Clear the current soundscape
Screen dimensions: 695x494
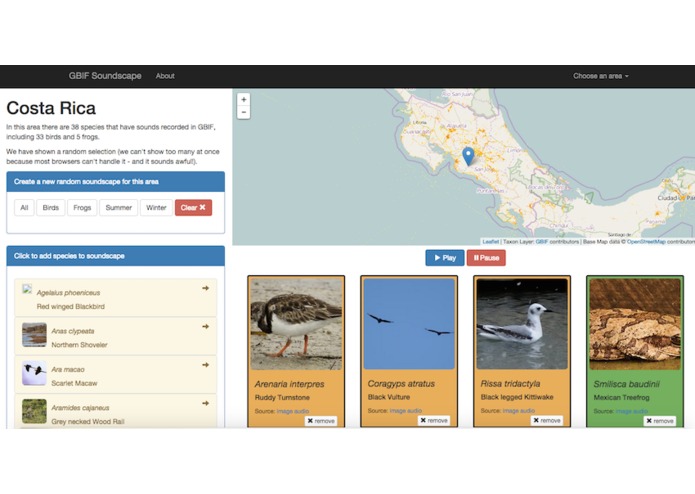pos(193,208)
